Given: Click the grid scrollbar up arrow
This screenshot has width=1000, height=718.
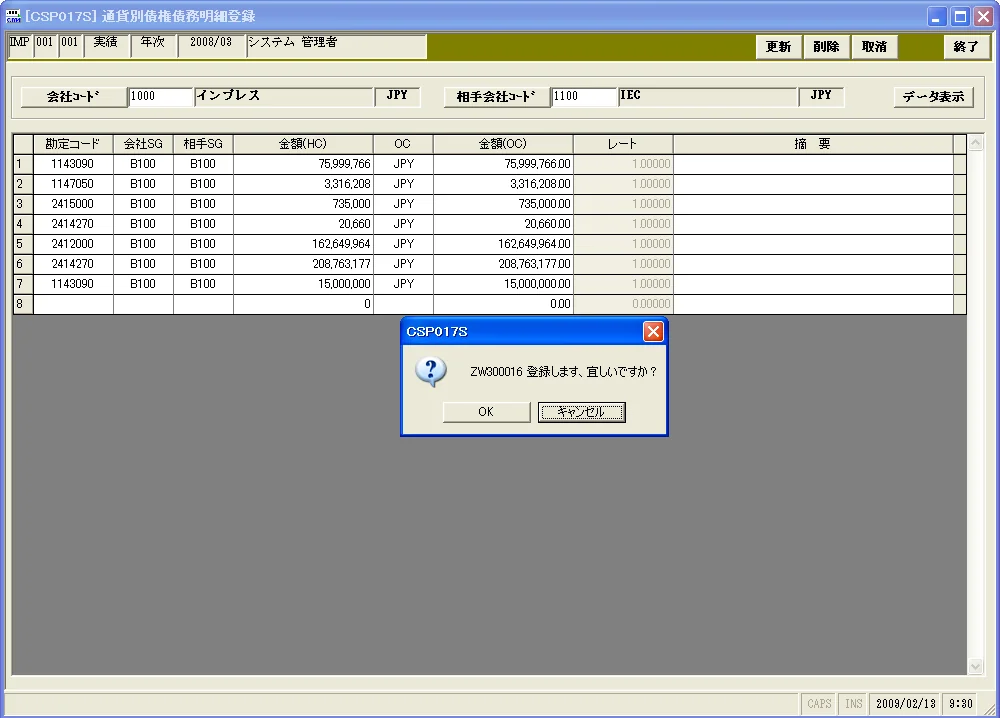Looking at the screenshot, I should pos(975,143).
